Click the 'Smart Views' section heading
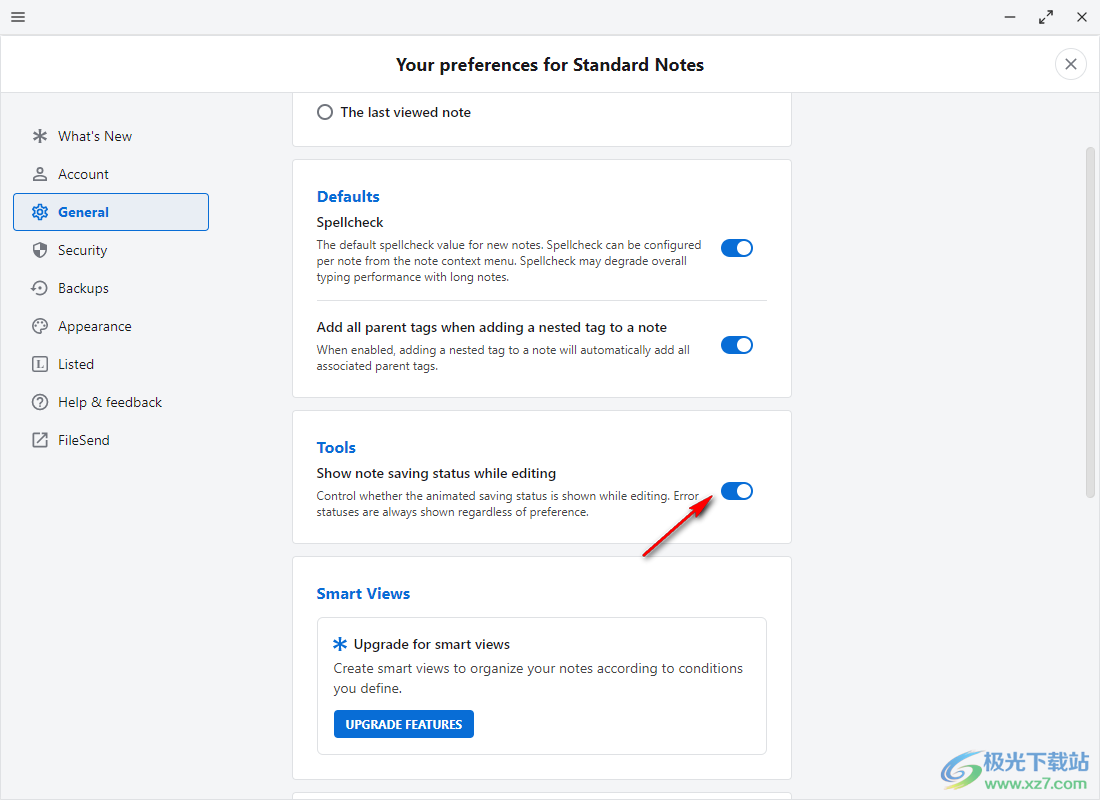The width and height of the screenshot is (1100, 800). 363,594
